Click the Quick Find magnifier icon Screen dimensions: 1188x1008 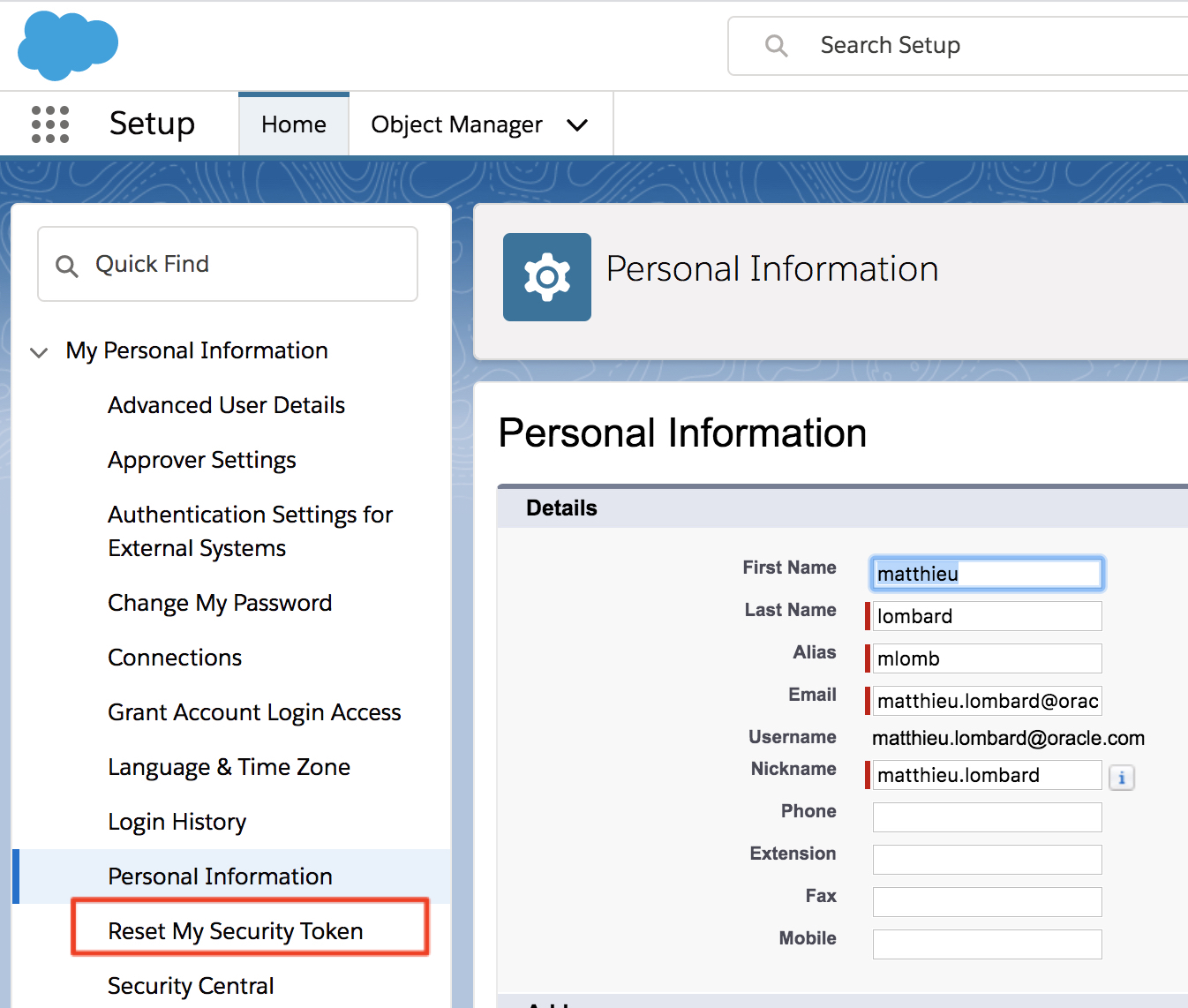[x=67, y=265]
